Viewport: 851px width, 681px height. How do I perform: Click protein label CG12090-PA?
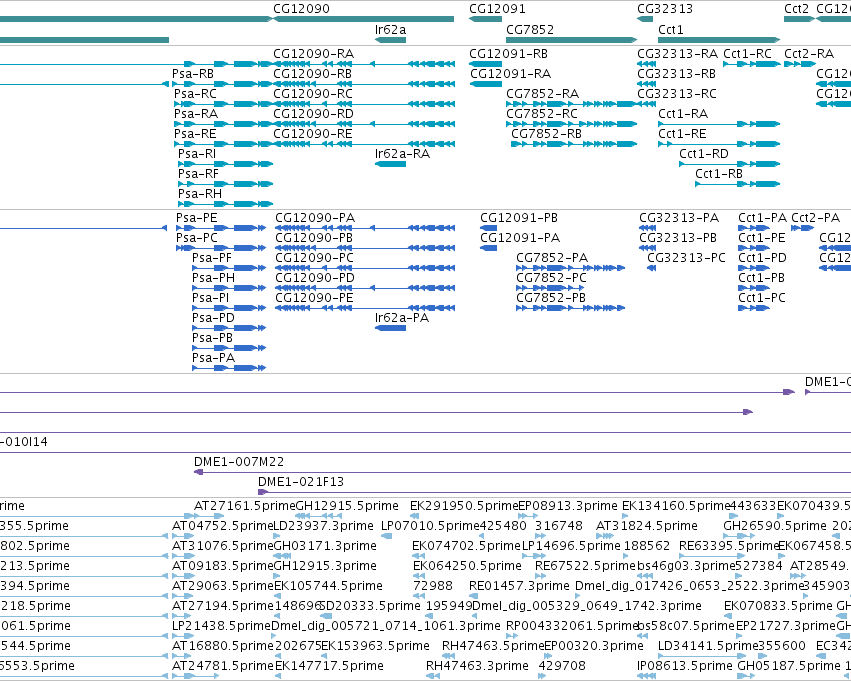tap(315, 218)
